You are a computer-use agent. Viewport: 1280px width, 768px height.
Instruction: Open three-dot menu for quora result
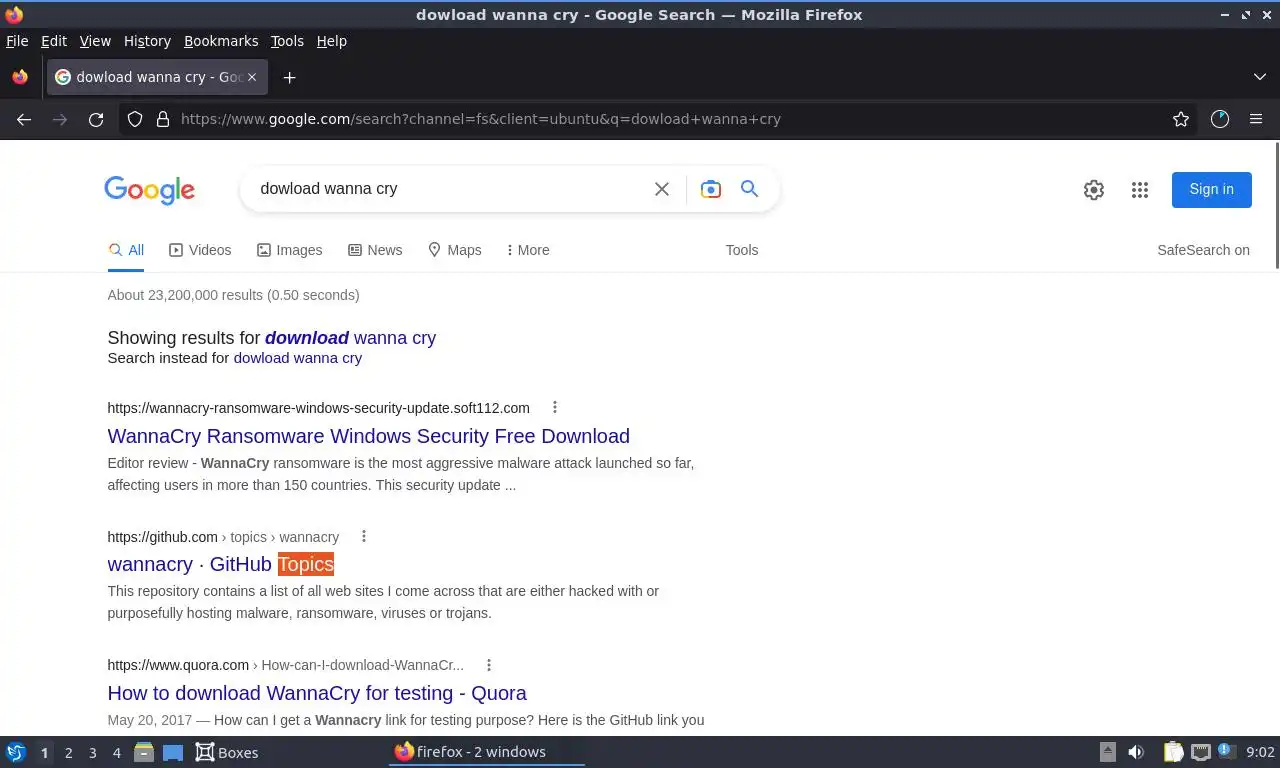(489, 665)
